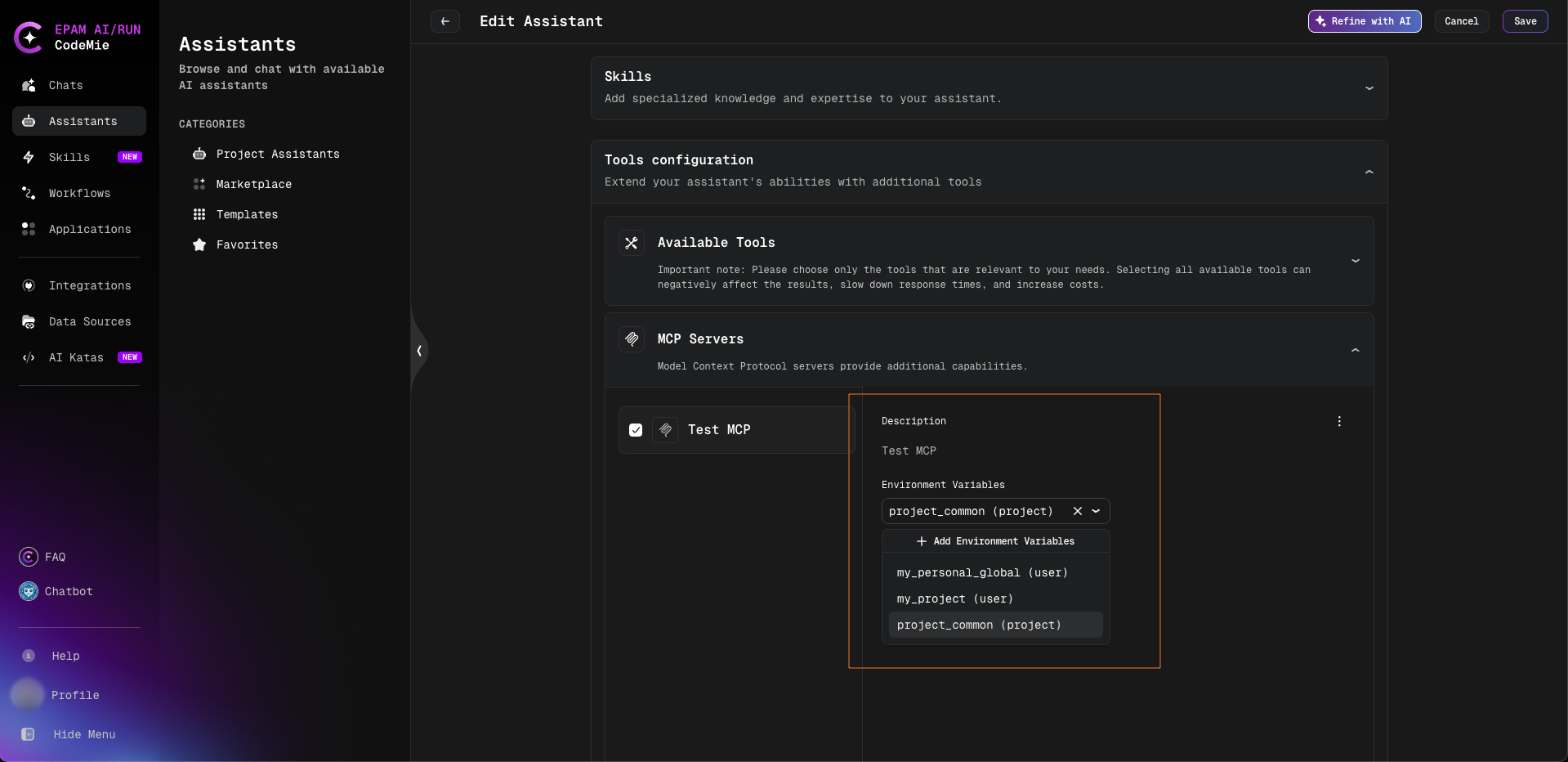Go back using the arrow button
The height and width of the screenshot is (762, 1568).
click(445, 21)
